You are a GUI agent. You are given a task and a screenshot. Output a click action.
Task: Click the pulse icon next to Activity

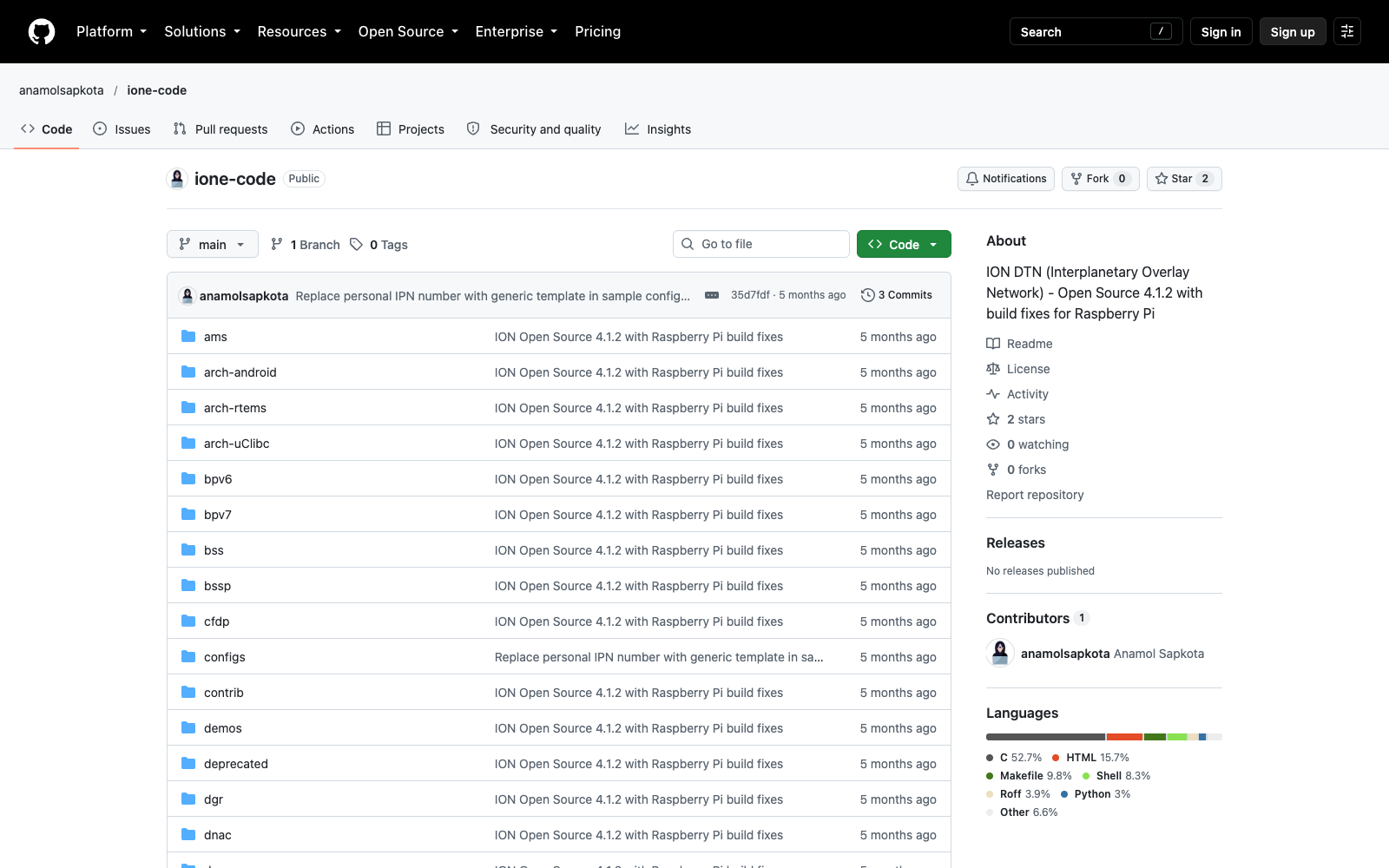click(x=993, y=394)
